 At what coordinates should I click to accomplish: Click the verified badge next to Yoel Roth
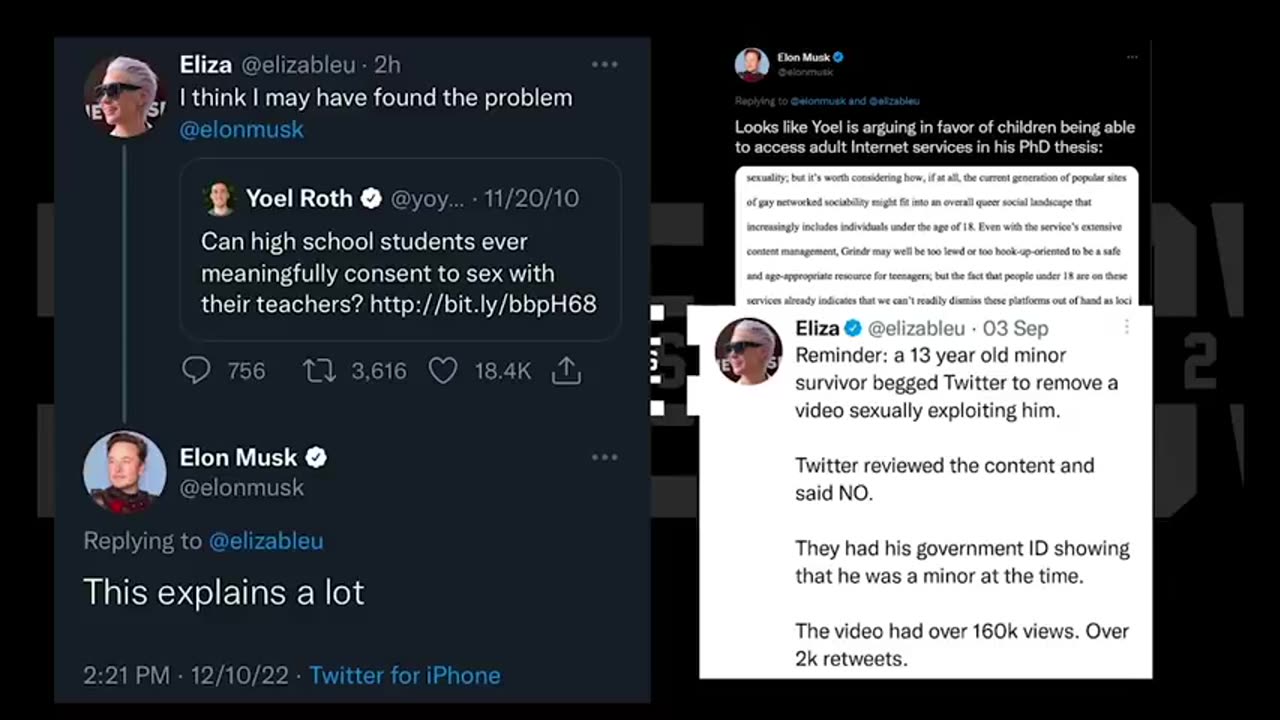[x=371, y=199]
